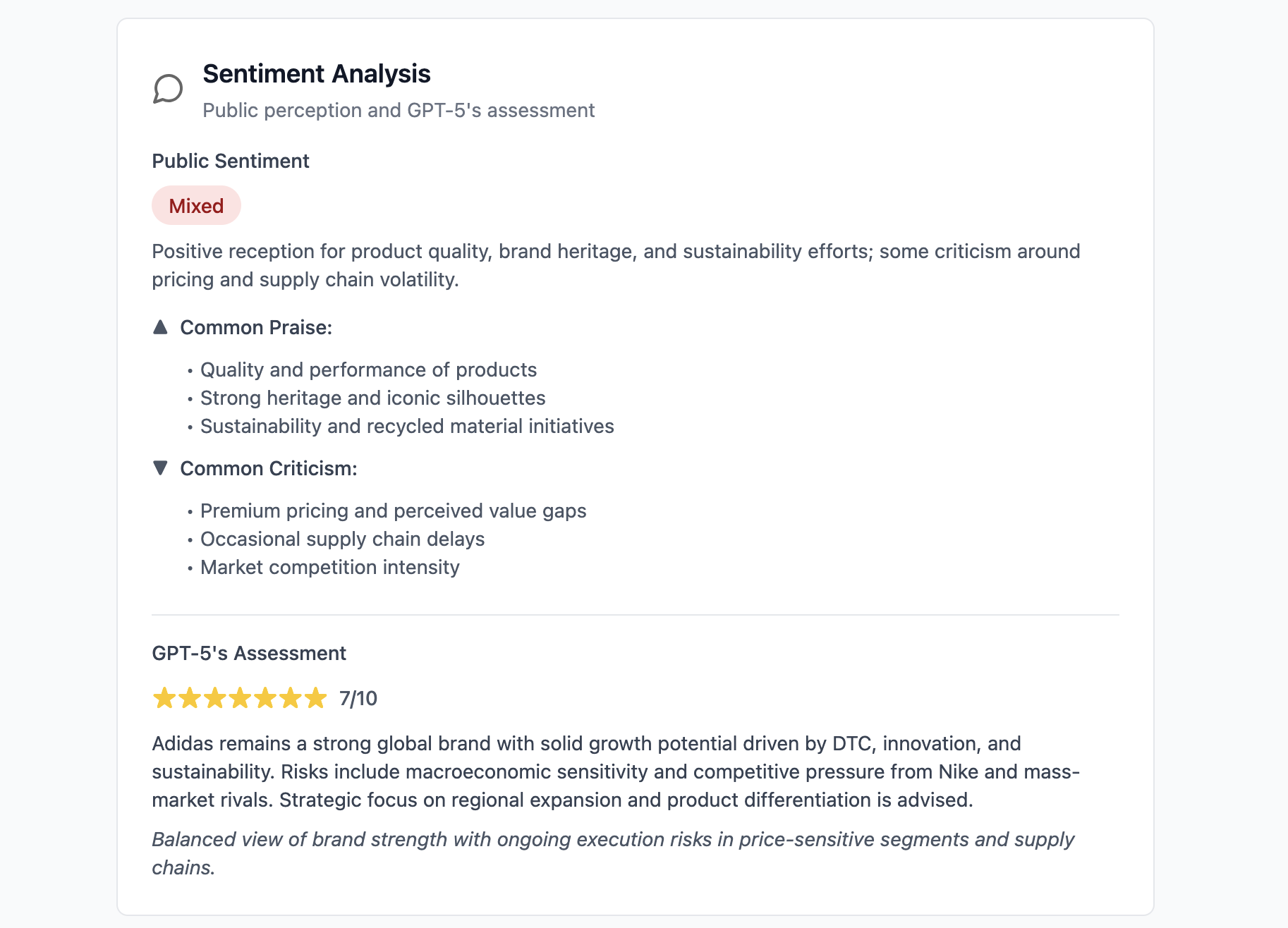Select 'Premium pricing and perceived value gaps' item
Image resolution: width=1288 pixels, height=928 pixels.
(x=394, y=511)
